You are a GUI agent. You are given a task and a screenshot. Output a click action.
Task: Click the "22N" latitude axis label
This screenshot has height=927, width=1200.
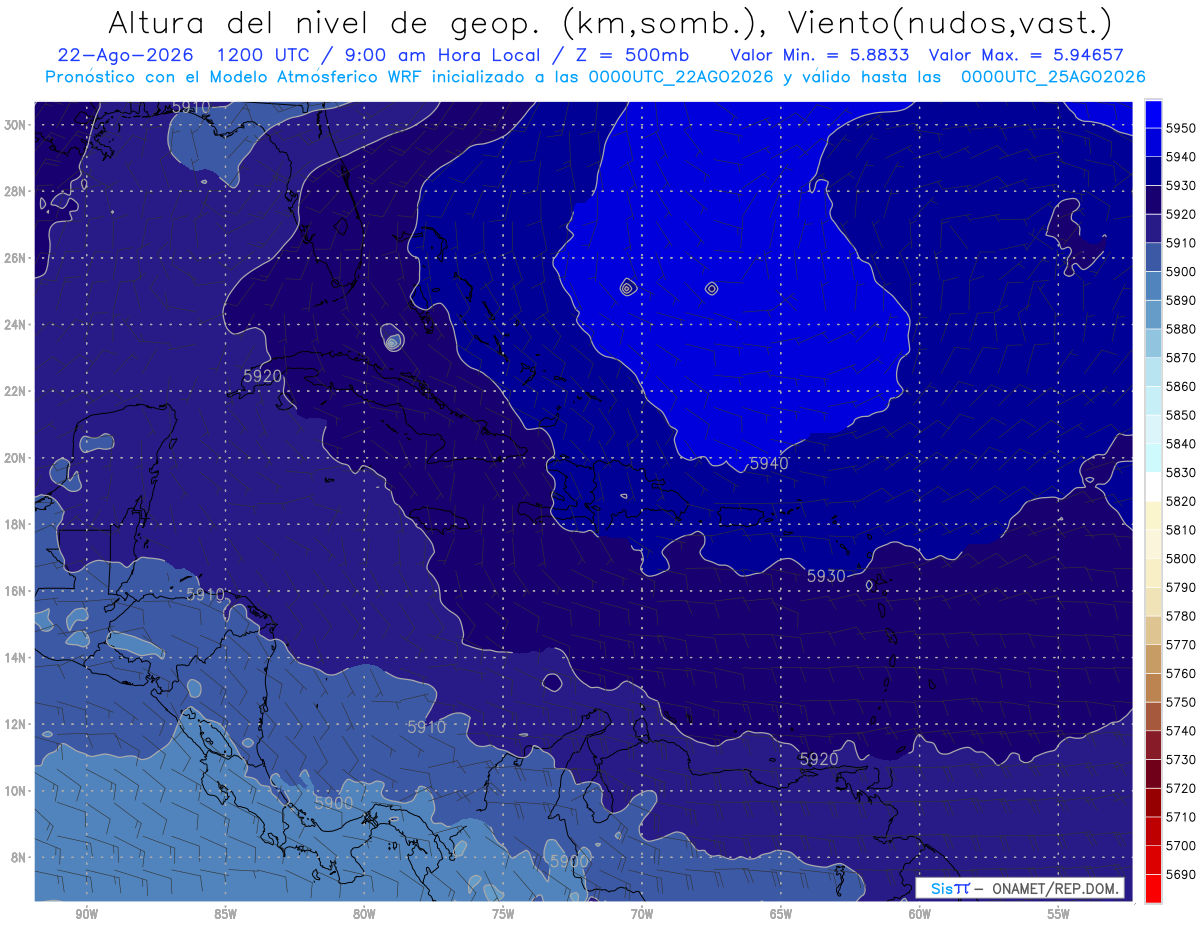tap(15, 391)
